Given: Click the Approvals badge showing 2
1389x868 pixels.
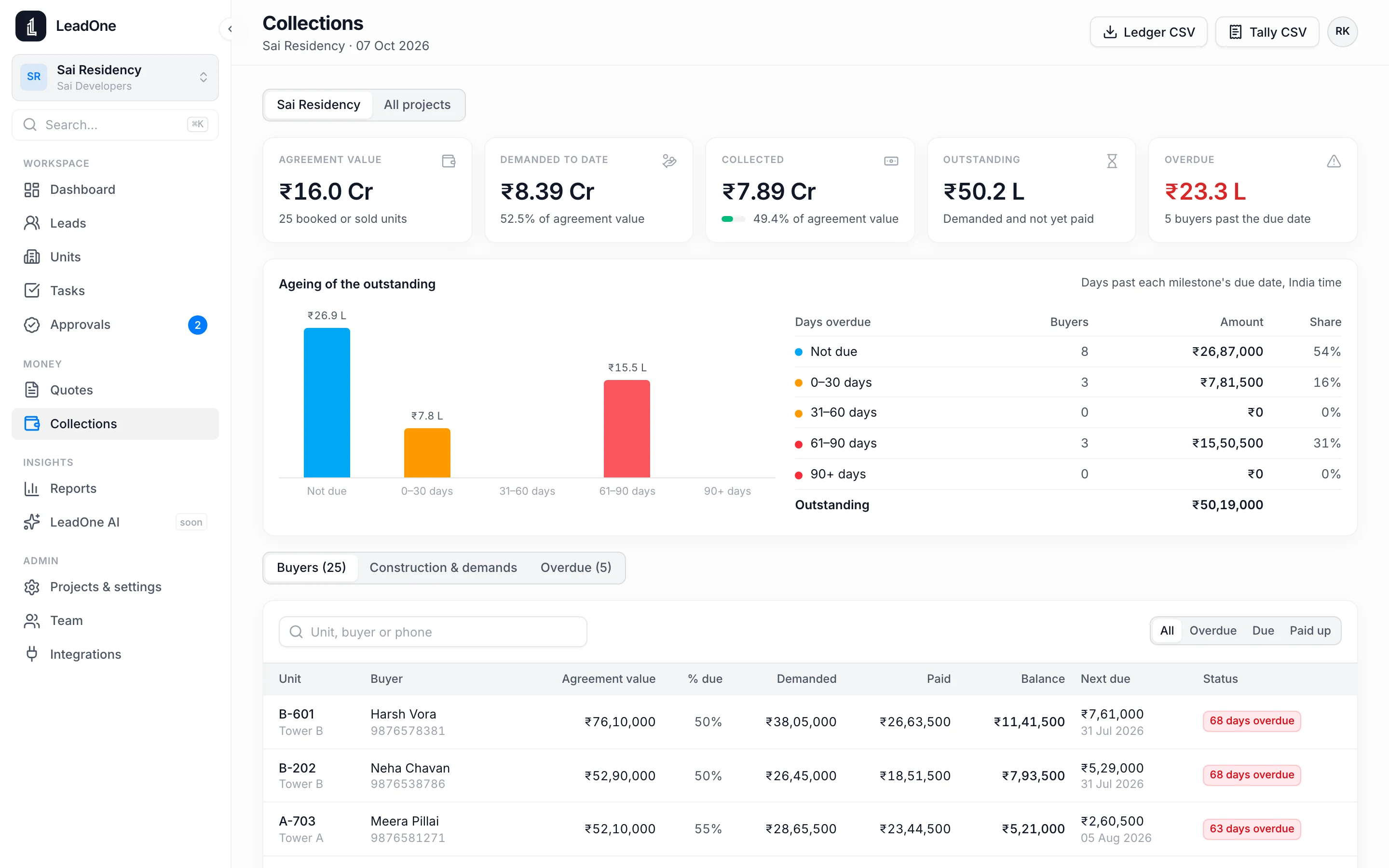Looking at the screenshot, I should (197, 325).
